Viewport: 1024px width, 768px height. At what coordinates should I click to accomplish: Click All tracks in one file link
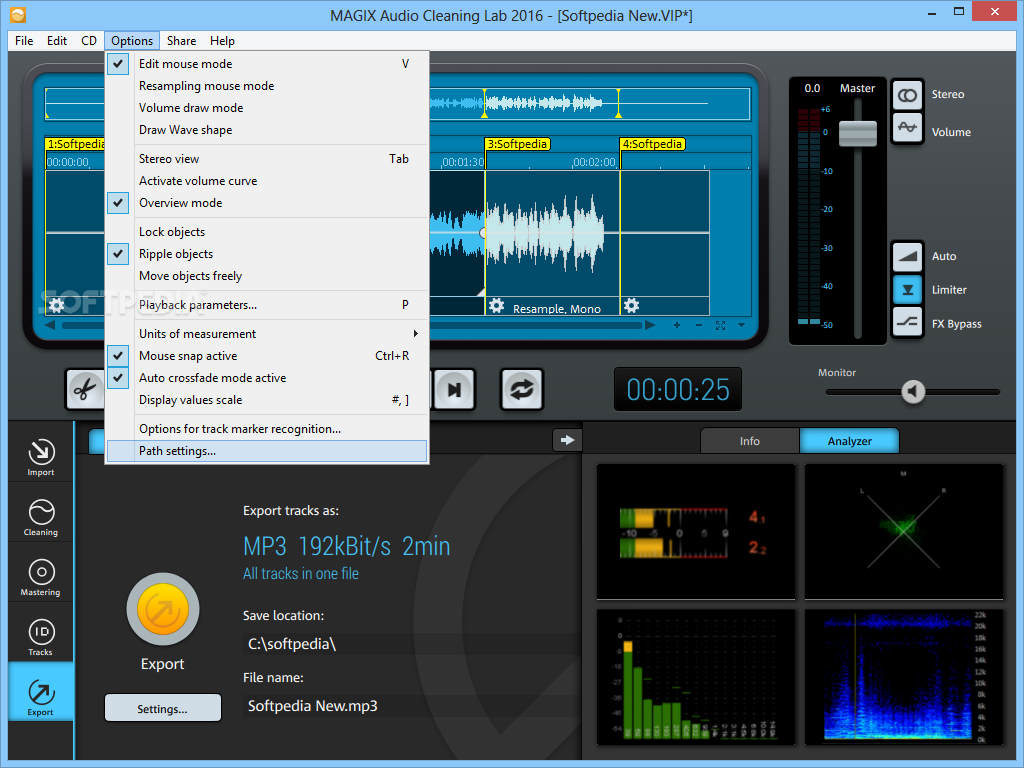click(x=300, y=573)
